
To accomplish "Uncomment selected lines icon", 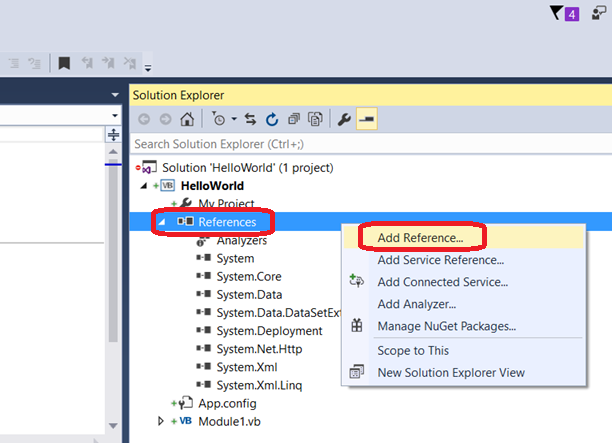I will pos(34,63).
